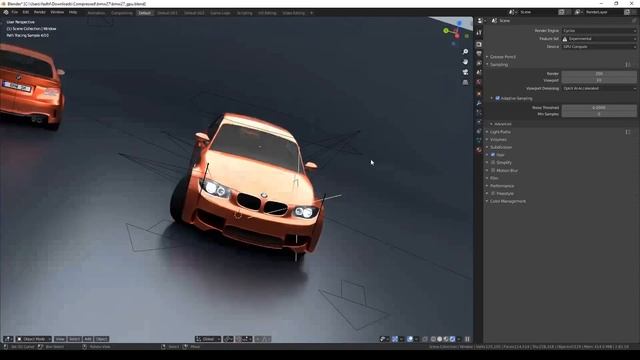Viewport: 640px width, 360px height.
Task: Enable the Freestyle checkbox
Action: tap(493, 193)
